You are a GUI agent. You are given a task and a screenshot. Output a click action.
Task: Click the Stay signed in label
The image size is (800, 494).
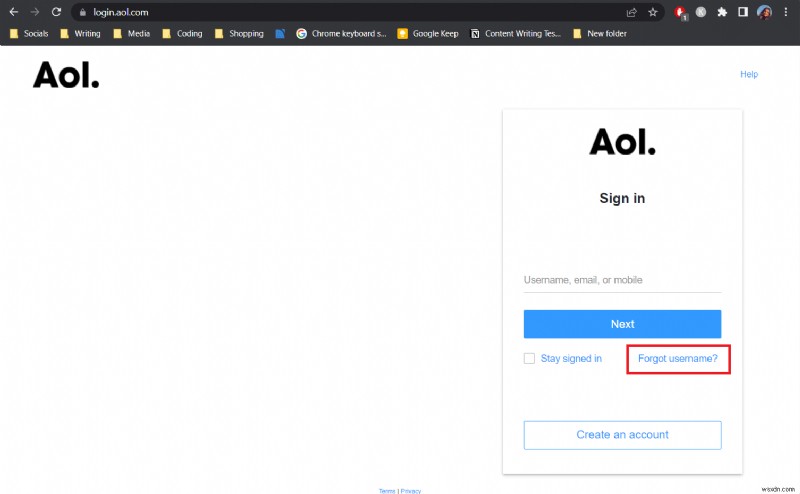[571, 358]
